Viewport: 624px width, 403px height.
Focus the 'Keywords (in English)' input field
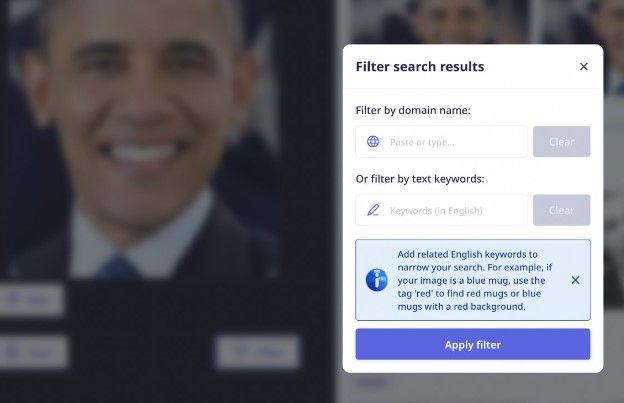click(x=442, y=210)
